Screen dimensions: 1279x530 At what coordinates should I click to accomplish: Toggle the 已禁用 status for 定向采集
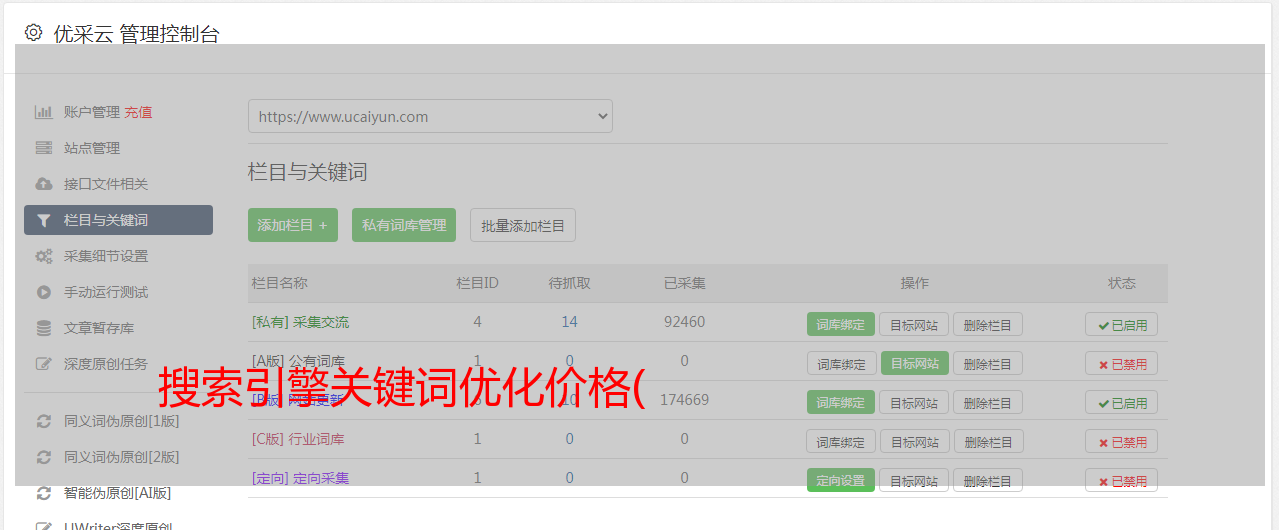(x=1122, y=480)
